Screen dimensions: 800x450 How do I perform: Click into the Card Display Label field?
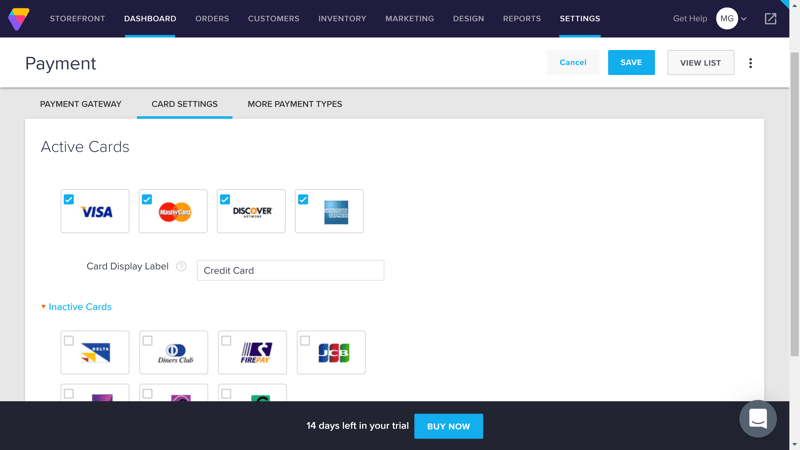click(290, 270)
